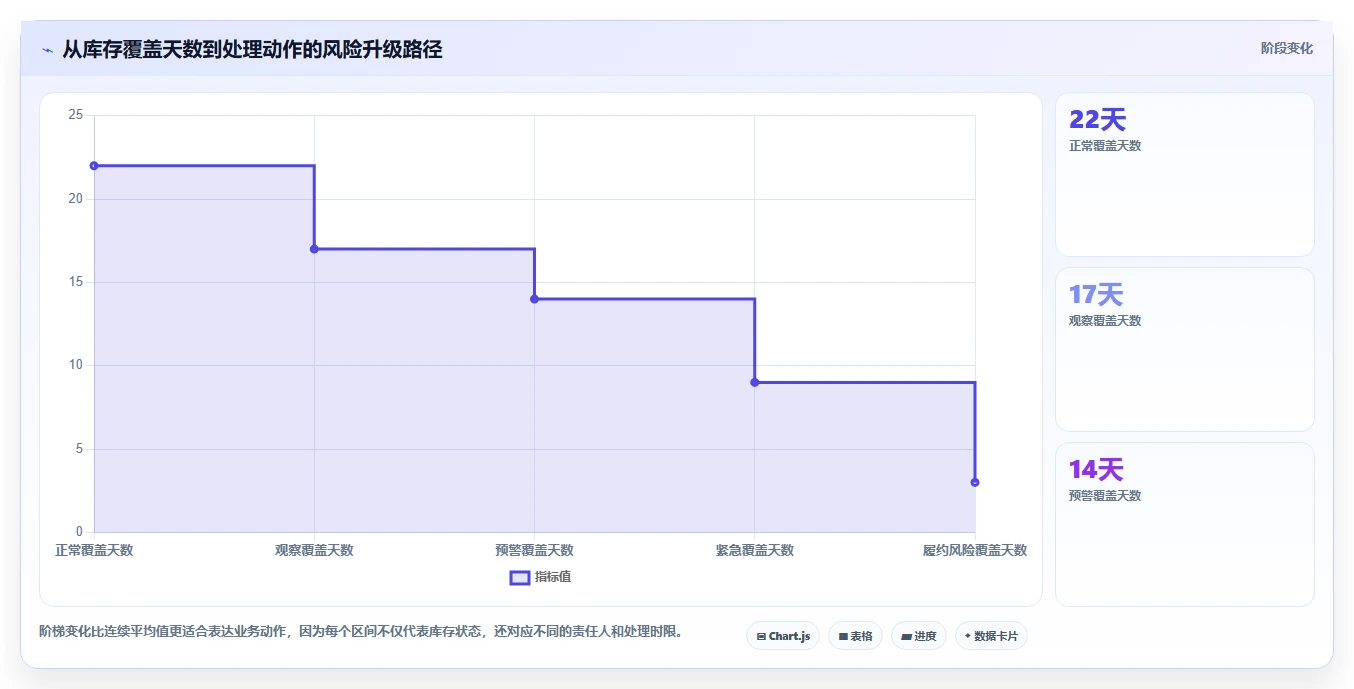Select the 表格 chip
Viewport: 1354px width, 689px height.
(855, 636)
